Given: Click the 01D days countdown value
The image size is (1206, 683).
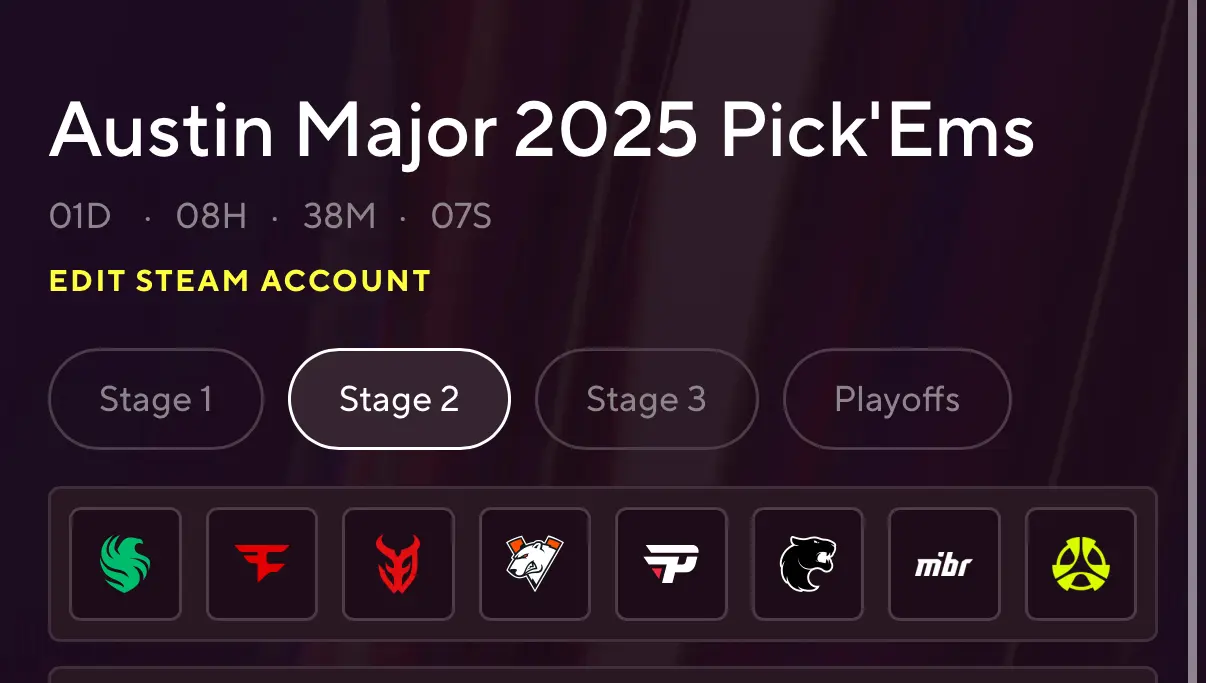Looking at the screenshot, I should [x=80, y=217].
